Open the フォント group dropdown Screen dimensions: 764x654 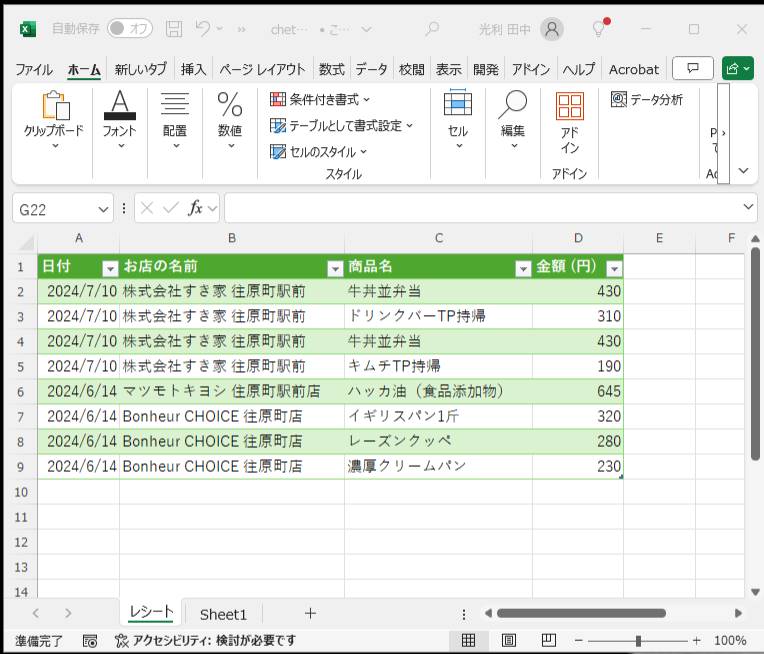click(120, 119)
